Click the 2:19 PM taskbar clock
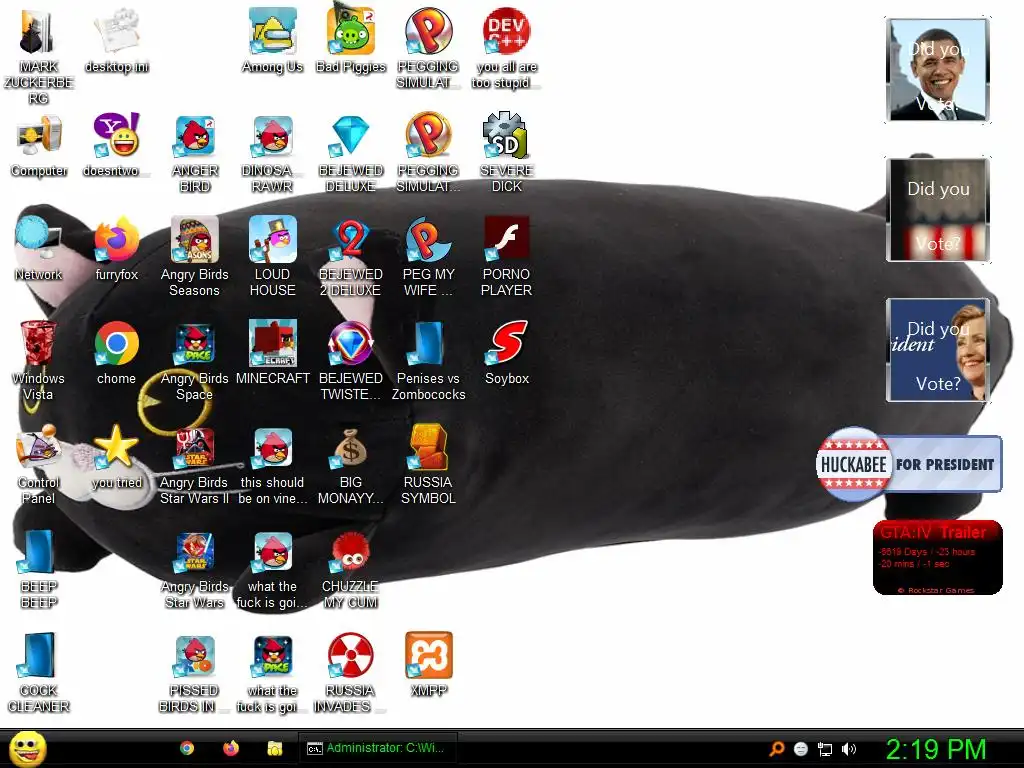Screen dimensions: 1024x768 pos(936,749)
